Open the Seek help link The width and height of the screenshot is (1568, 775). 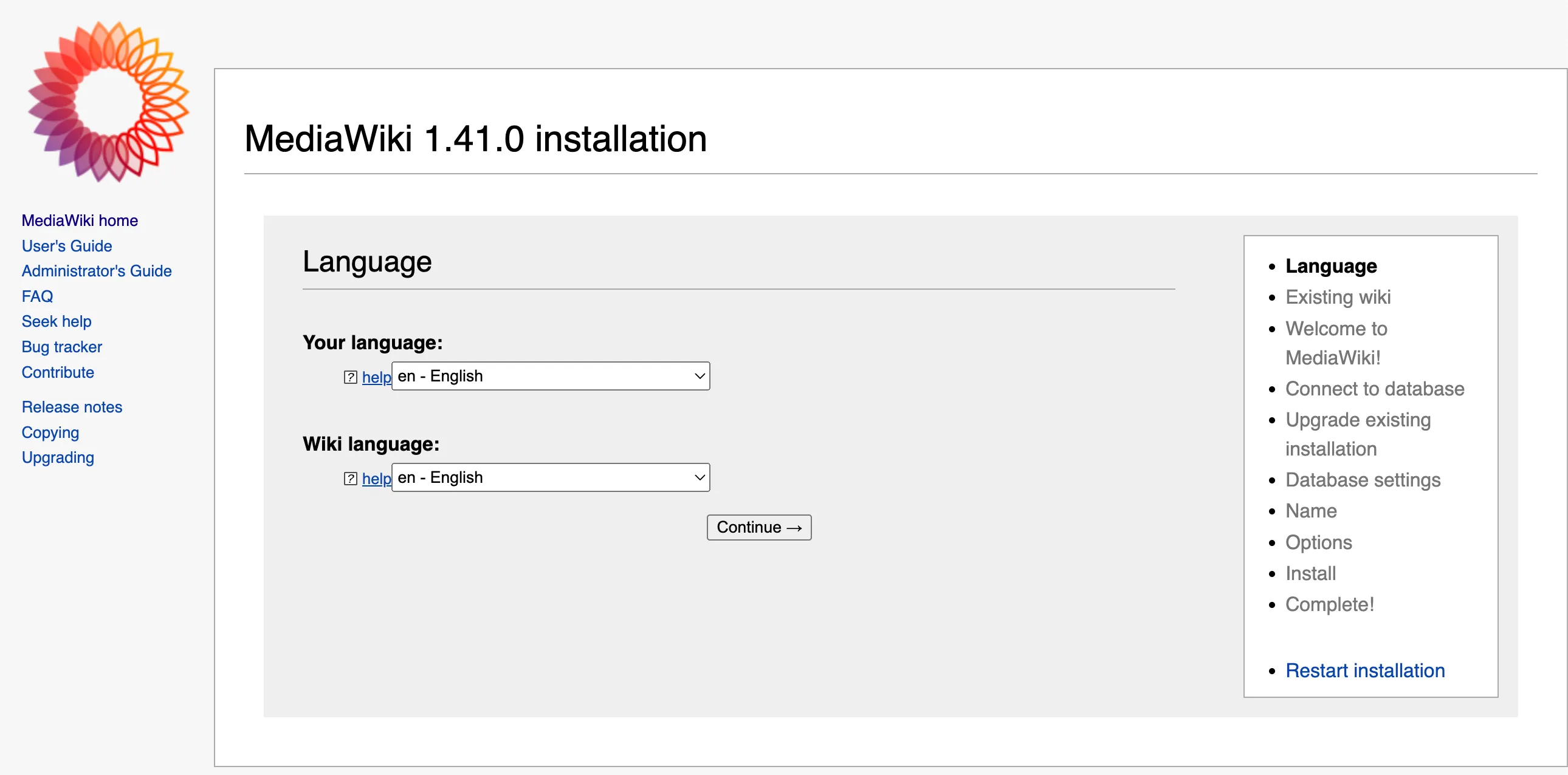tap(56, 321)
